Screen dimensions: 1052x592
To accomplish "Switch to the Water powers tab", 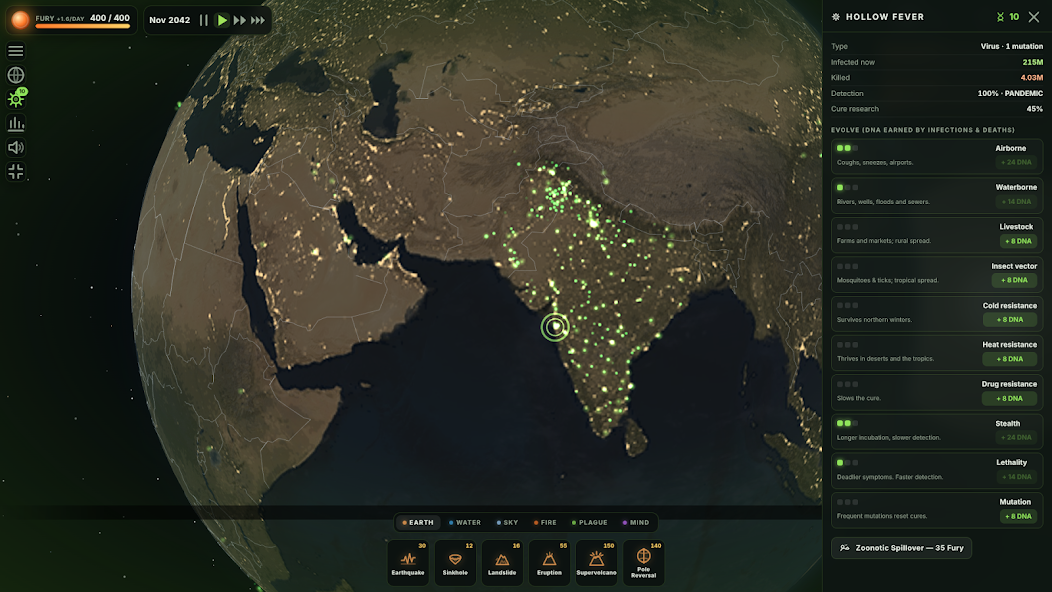I will tap(465, 522).
